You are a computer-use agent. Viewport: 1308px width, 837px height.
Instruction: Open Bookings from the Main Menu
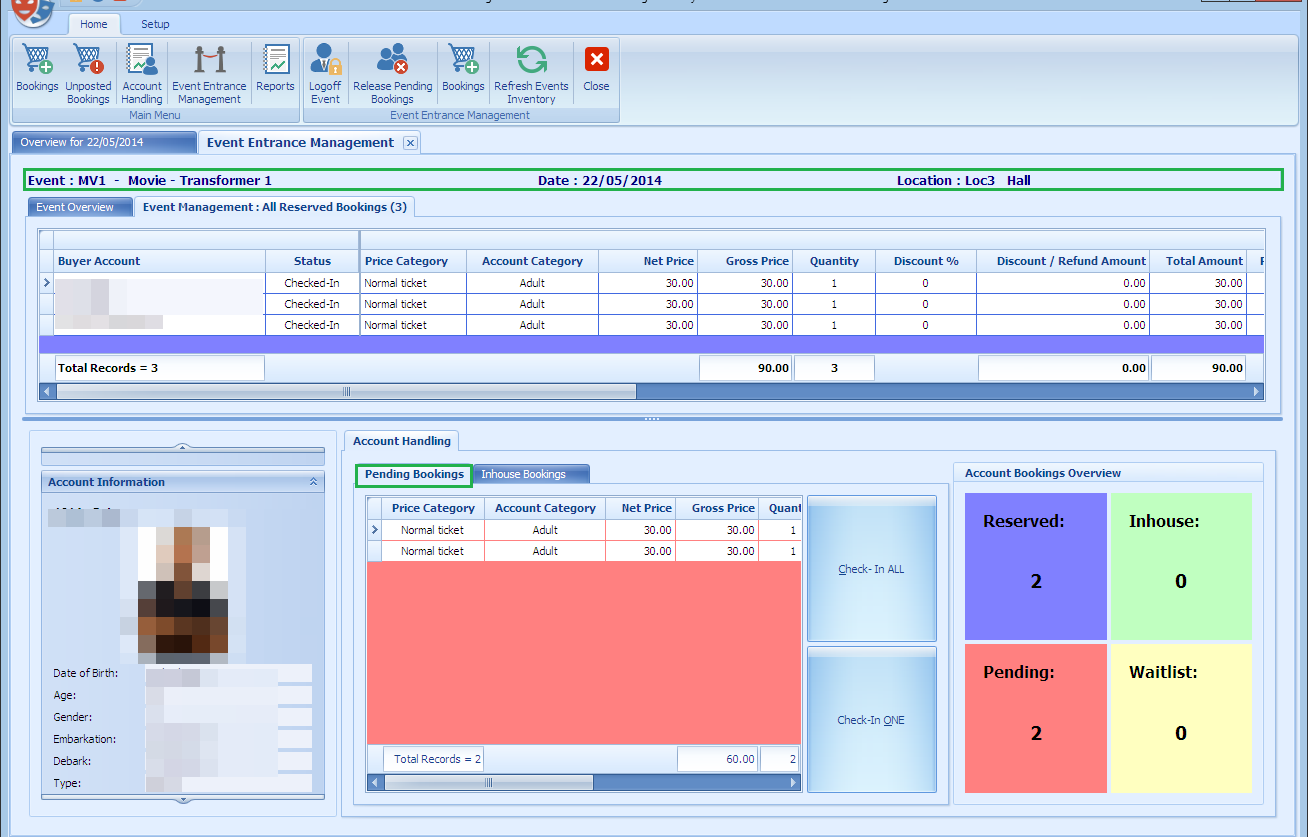36,70
